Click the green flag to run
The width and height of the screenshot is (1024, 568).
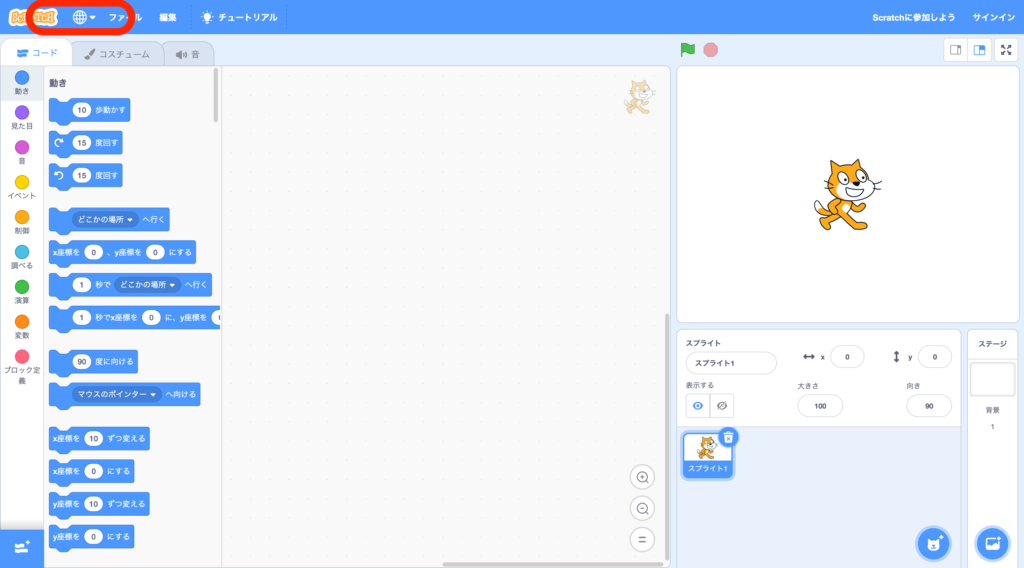(x=687, y=49)
